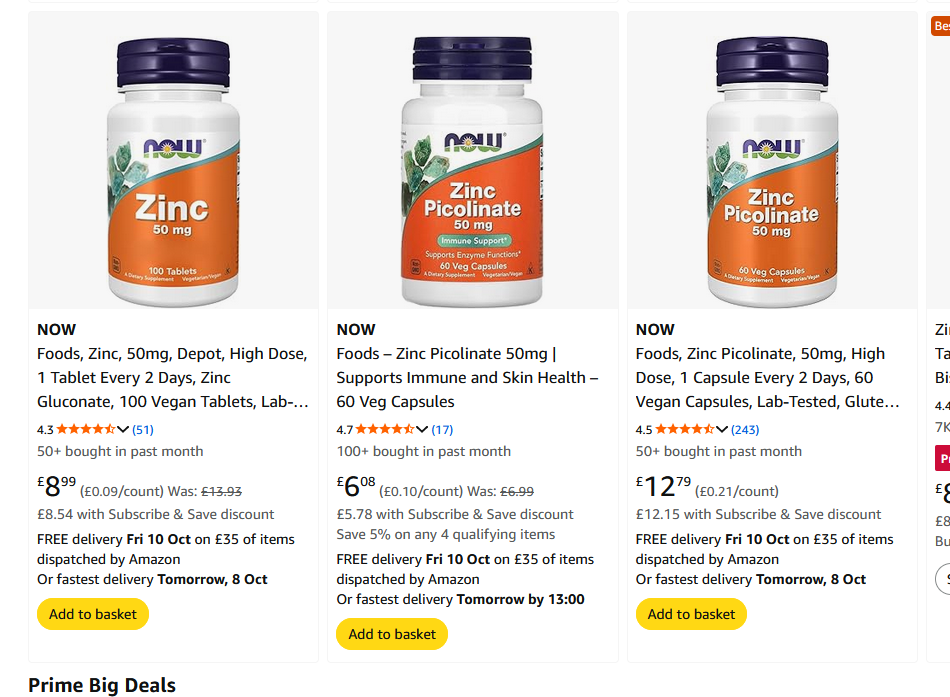Click the £12.79 price of Zinc Picolinate
Screen dimensions: 950x697
pyautogui.click(x=663, y=487)
